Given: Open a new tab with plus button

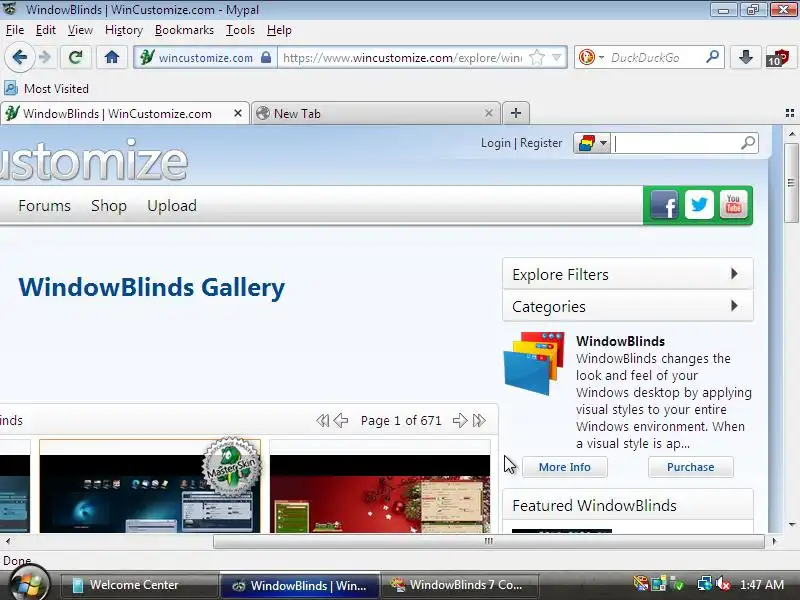Looking at the screenshot, I should (516, 113).
